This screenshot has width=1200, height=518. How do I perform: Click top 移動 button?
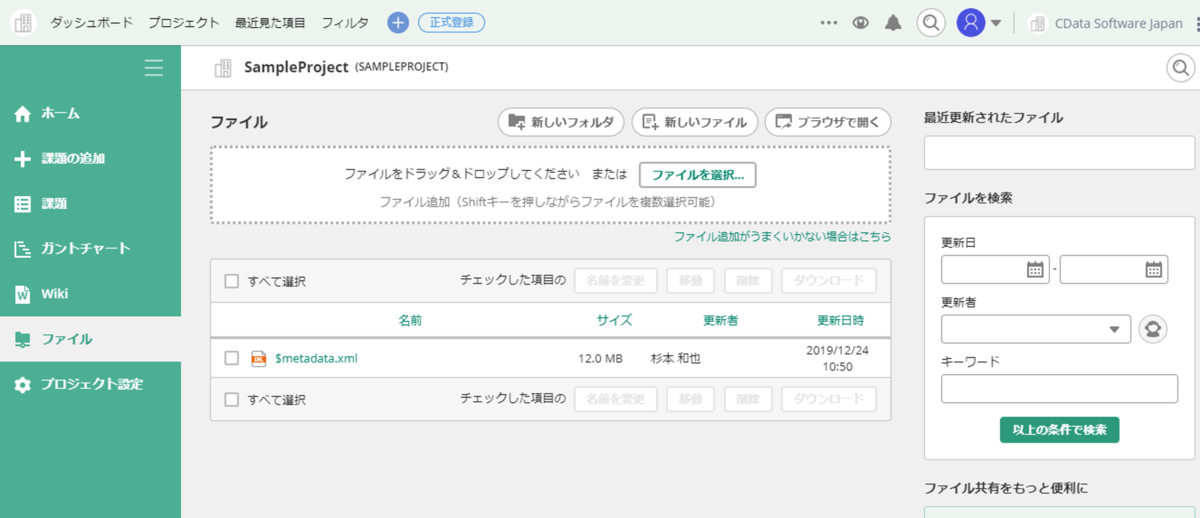pyautogui.click(x=691, y=281)
